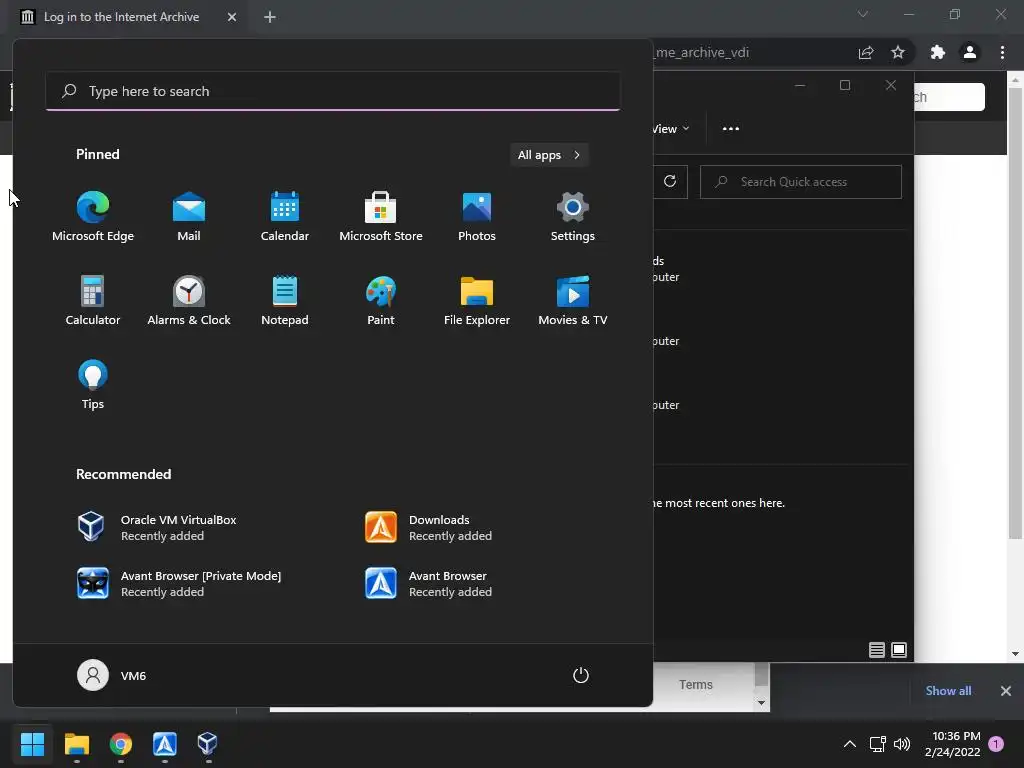Image resolution: width=1024 pixels, height=768 pixels.
Task: Open Notepad
Action: tap(285, 300)
